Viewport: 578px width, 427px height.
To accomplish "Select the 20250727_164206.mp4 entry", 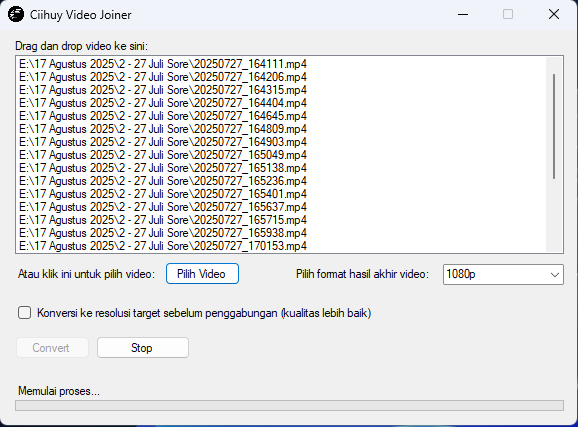I will pos(163,77).
